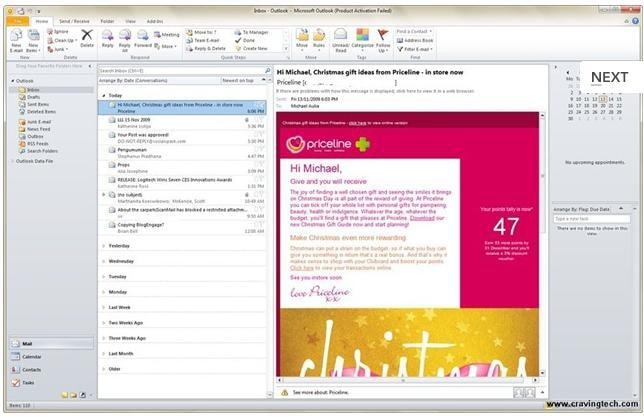The height and width of the screenshot is (418, 644).
Task: Switch to the View tab
Action: (131, 21)
